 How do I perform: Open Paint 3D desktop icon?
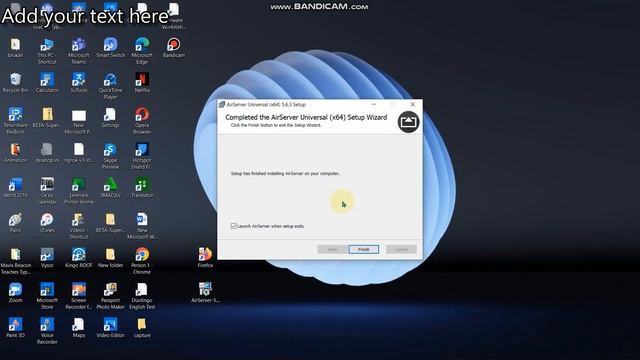[x=15, y=328]
